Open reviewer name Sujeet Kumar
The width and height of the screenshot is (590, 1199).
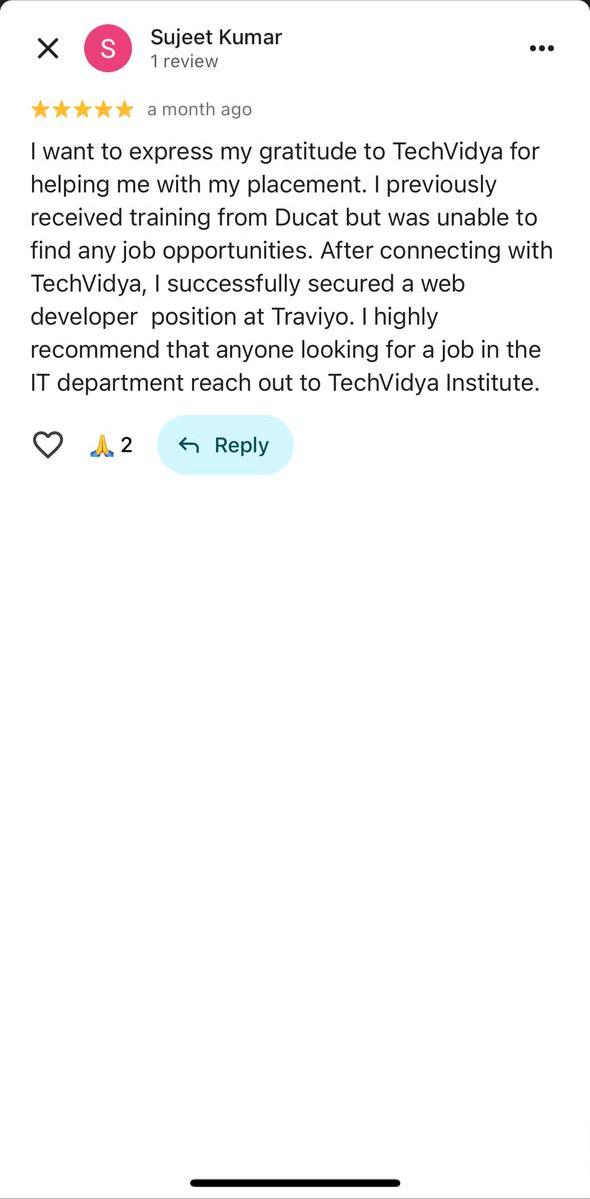click(216, 37)
